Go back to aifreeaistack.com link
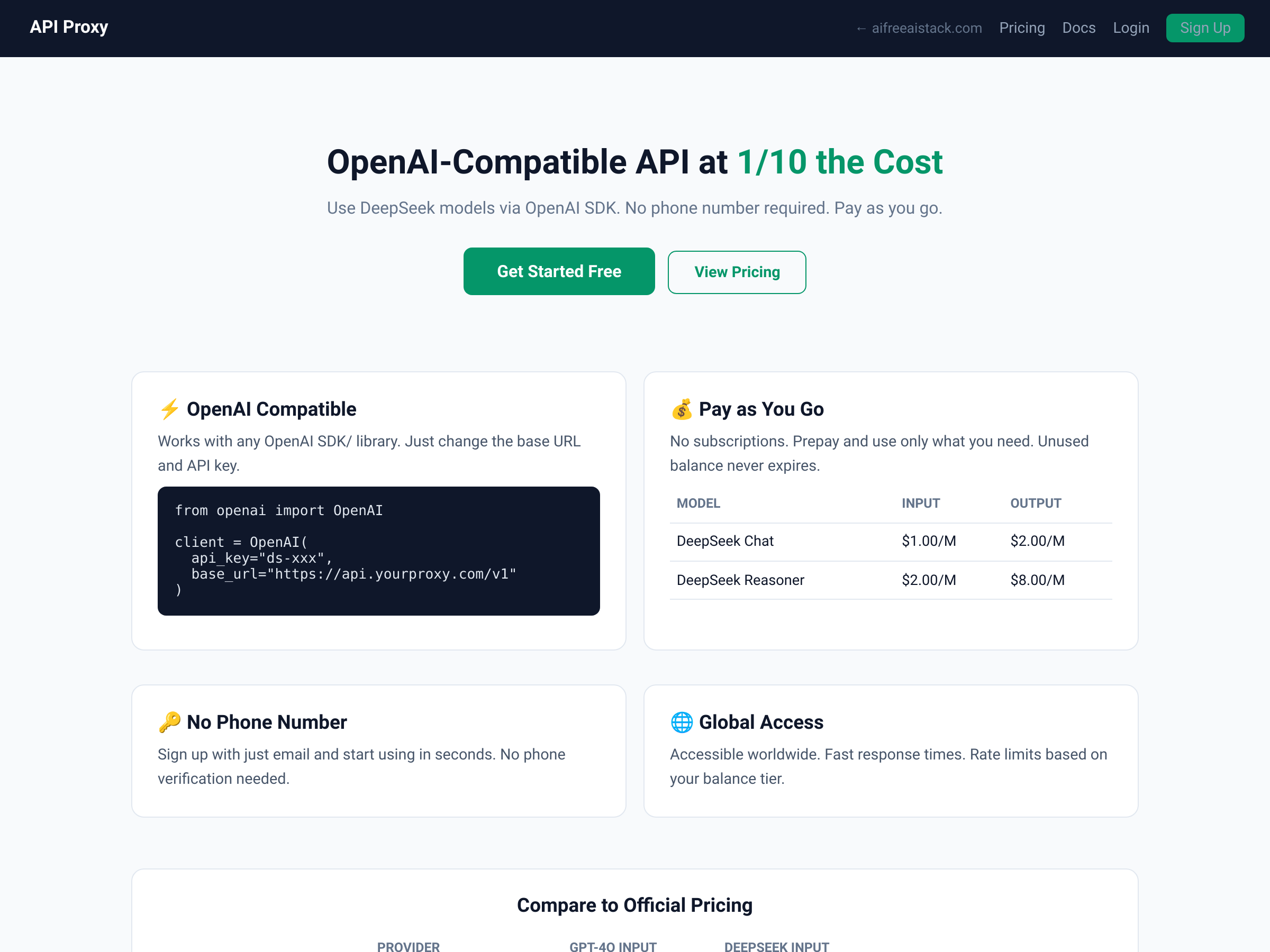 919,28
